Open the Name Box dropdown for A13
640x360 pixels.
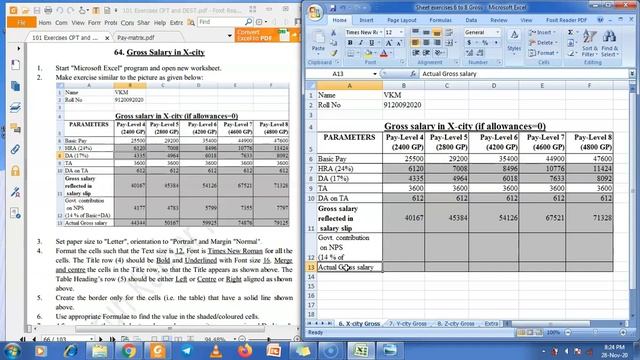tap(375, 74)
